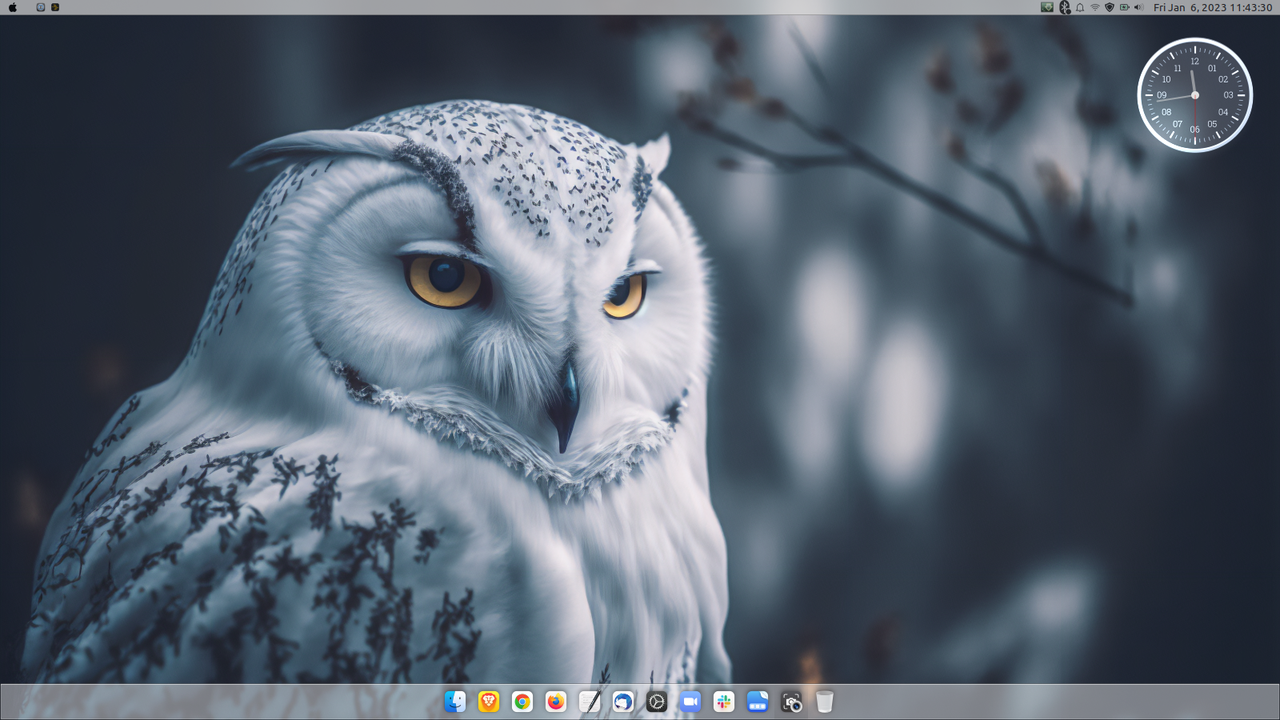Viewport: 1280px width, 720px height.
Task: Open the text editor dock icon
Action: coord(589,702)
